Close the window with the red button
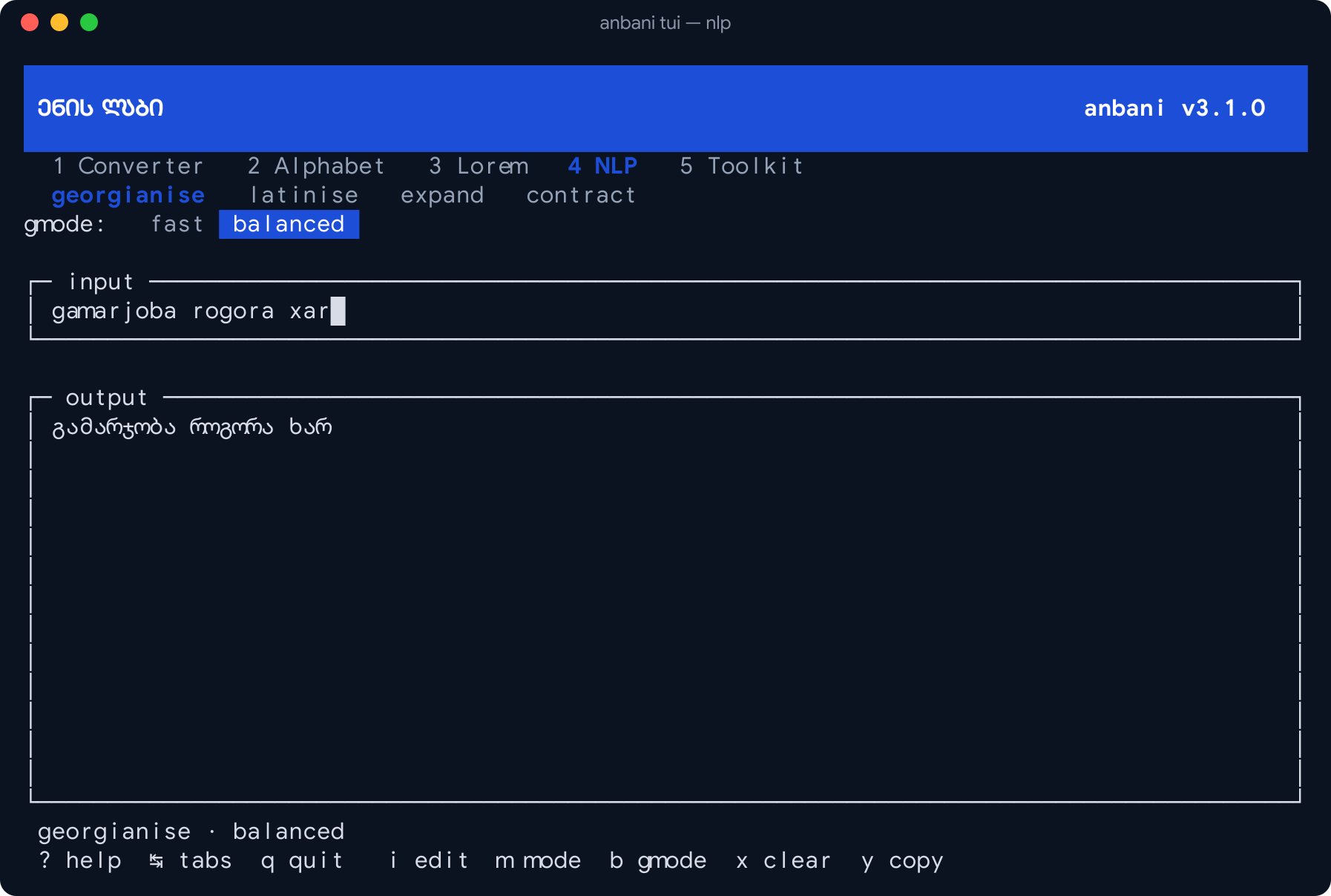 coord(30,22)
